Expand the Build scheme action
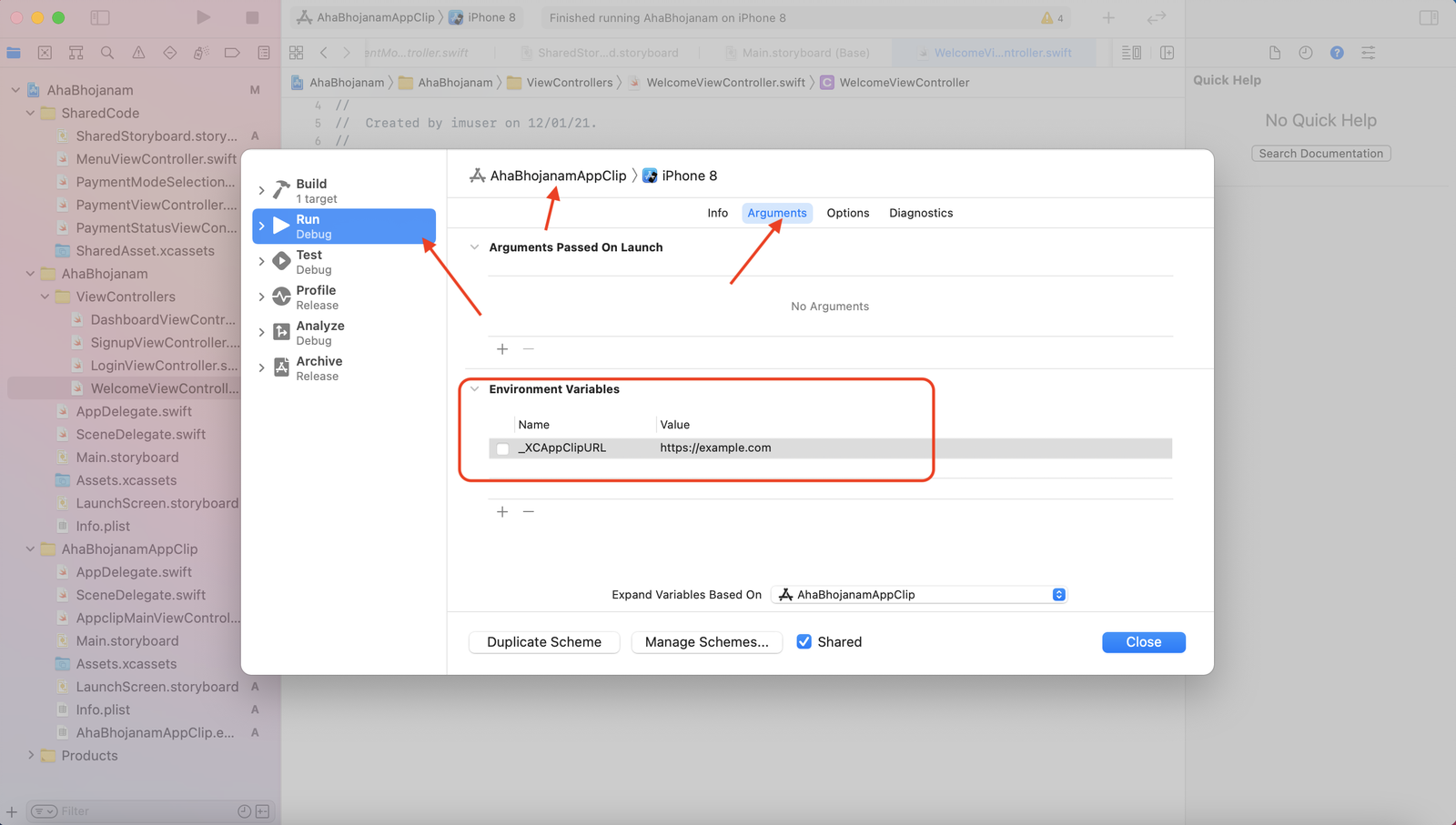 [x=262, y=190]
